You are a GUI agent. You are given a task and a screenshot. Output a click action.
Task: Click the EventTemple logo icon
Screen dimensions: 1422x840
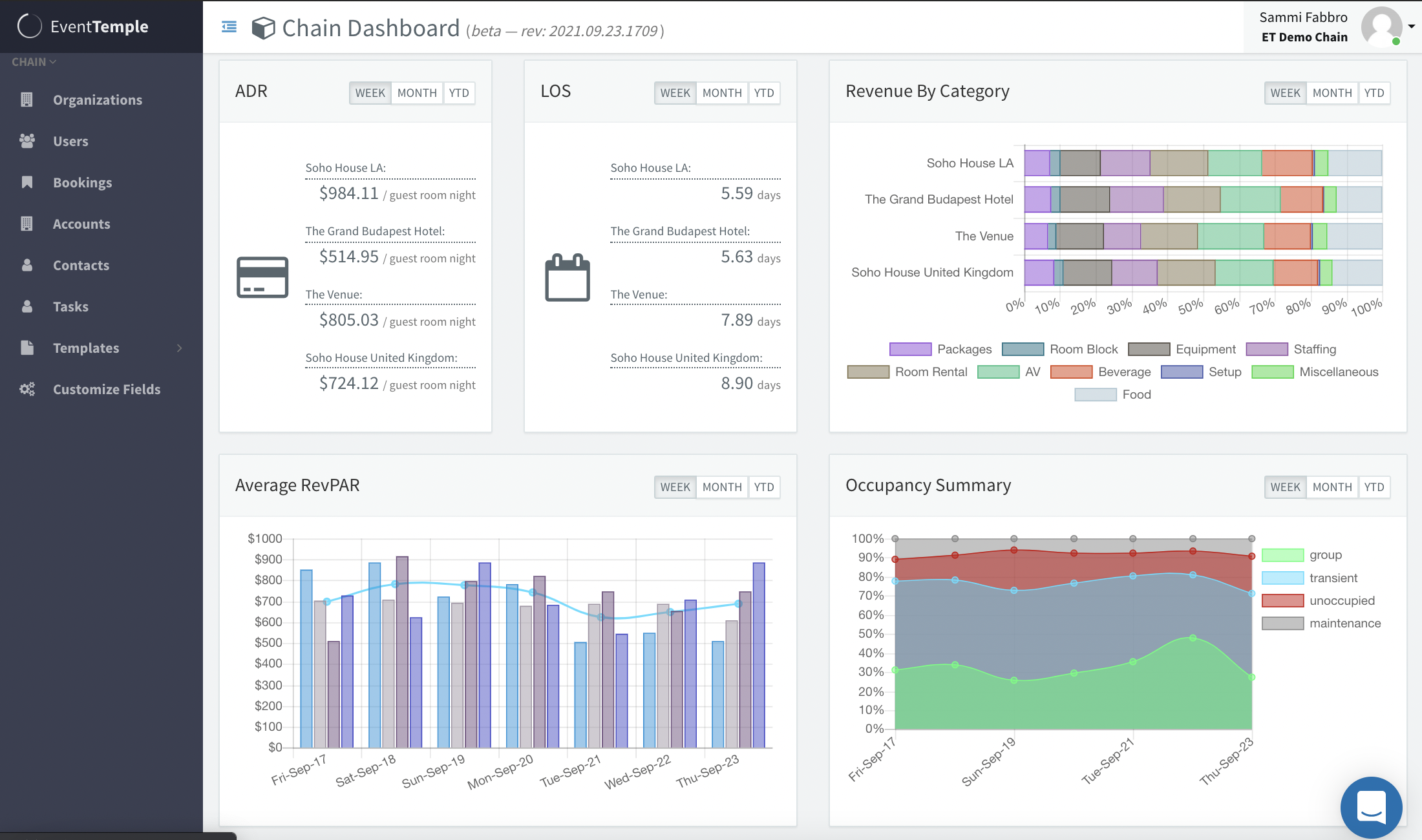click(29, 26)
